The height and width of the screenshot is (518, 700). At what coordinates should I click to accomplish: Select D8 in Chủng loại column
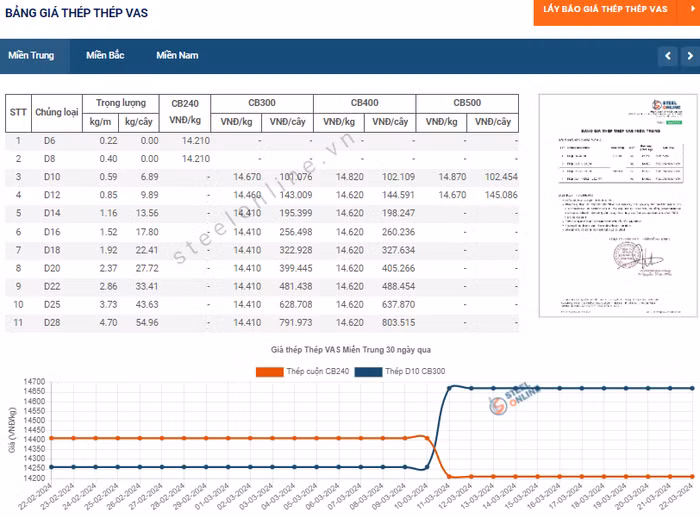(x=50, y=159)
